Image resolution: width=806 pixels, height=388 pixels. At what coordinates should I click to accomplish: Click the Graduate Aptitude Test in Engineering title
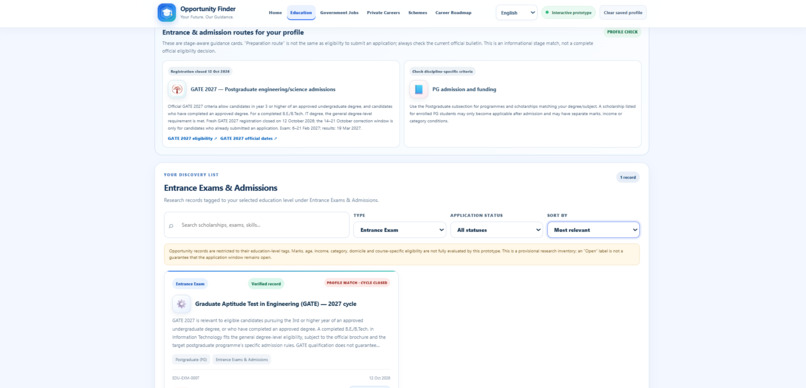tap(276, 304)
